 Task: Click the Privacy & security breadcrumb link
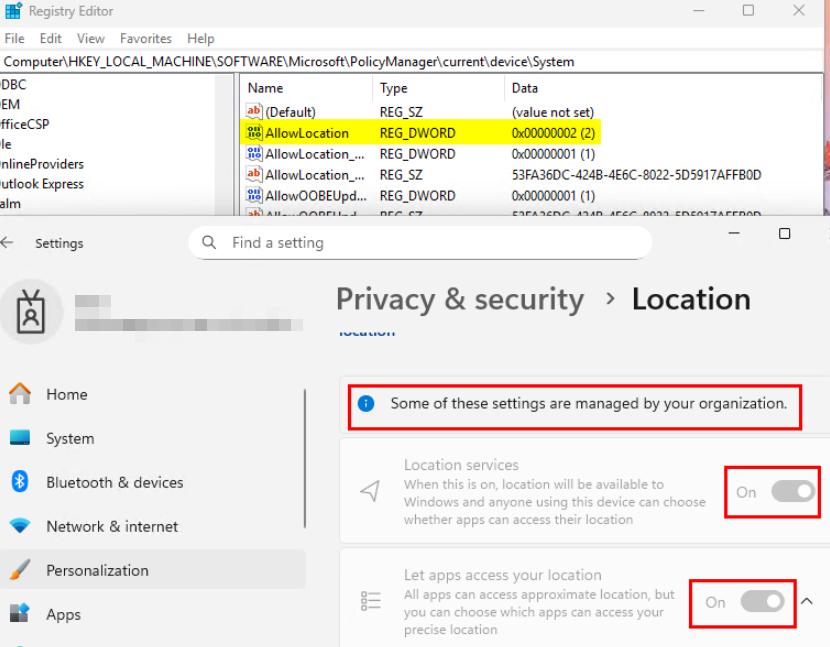[x=459, y=299]
